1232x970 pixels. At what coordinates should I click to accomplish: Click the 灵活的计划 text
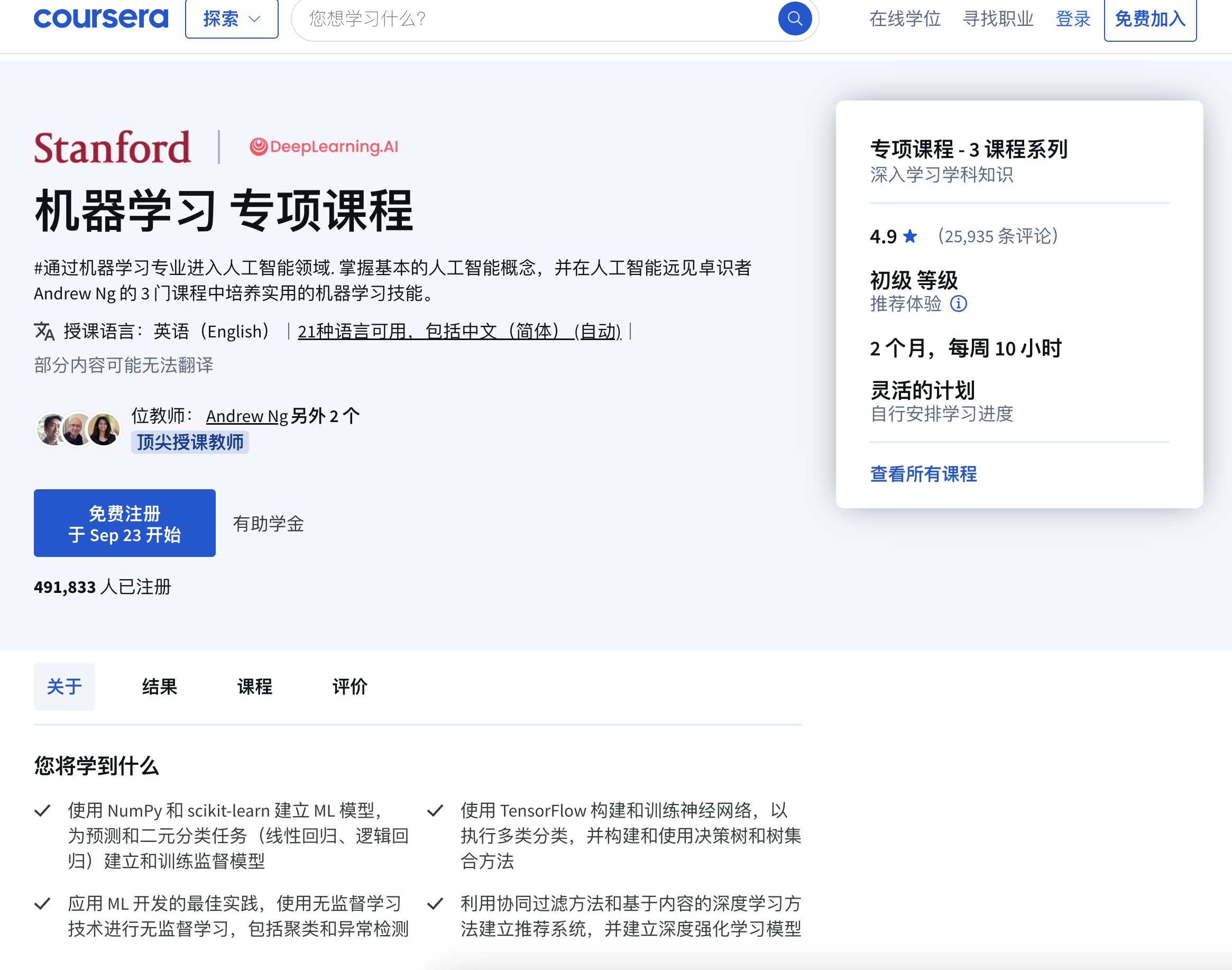pyautogui.click(x=923, y=390)
